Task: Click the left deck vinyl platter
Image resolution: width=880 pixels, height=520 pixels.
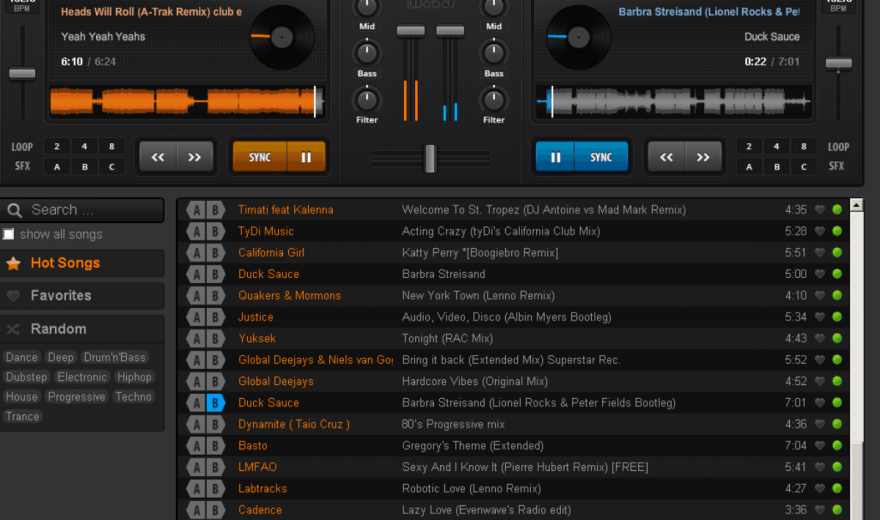Action: (282, 38)
